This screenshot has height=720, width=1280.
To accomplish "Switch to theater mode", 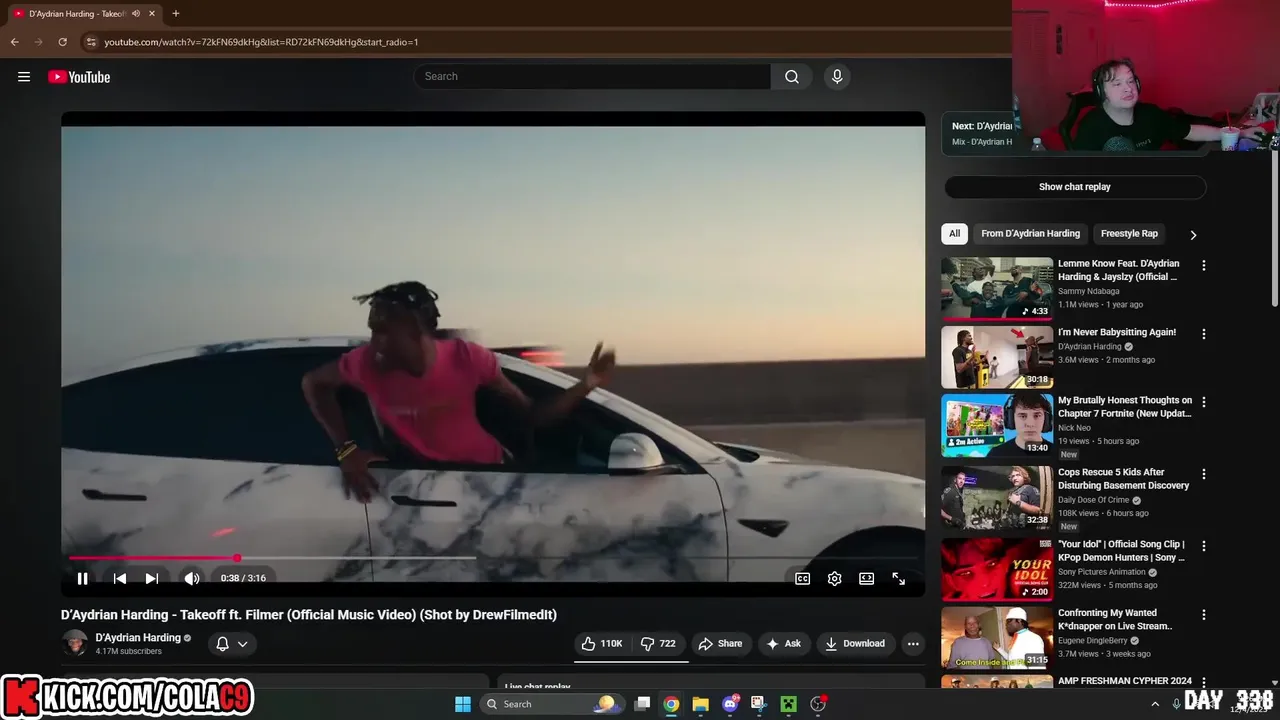I will pyautogui.click(x=867, y=578).
